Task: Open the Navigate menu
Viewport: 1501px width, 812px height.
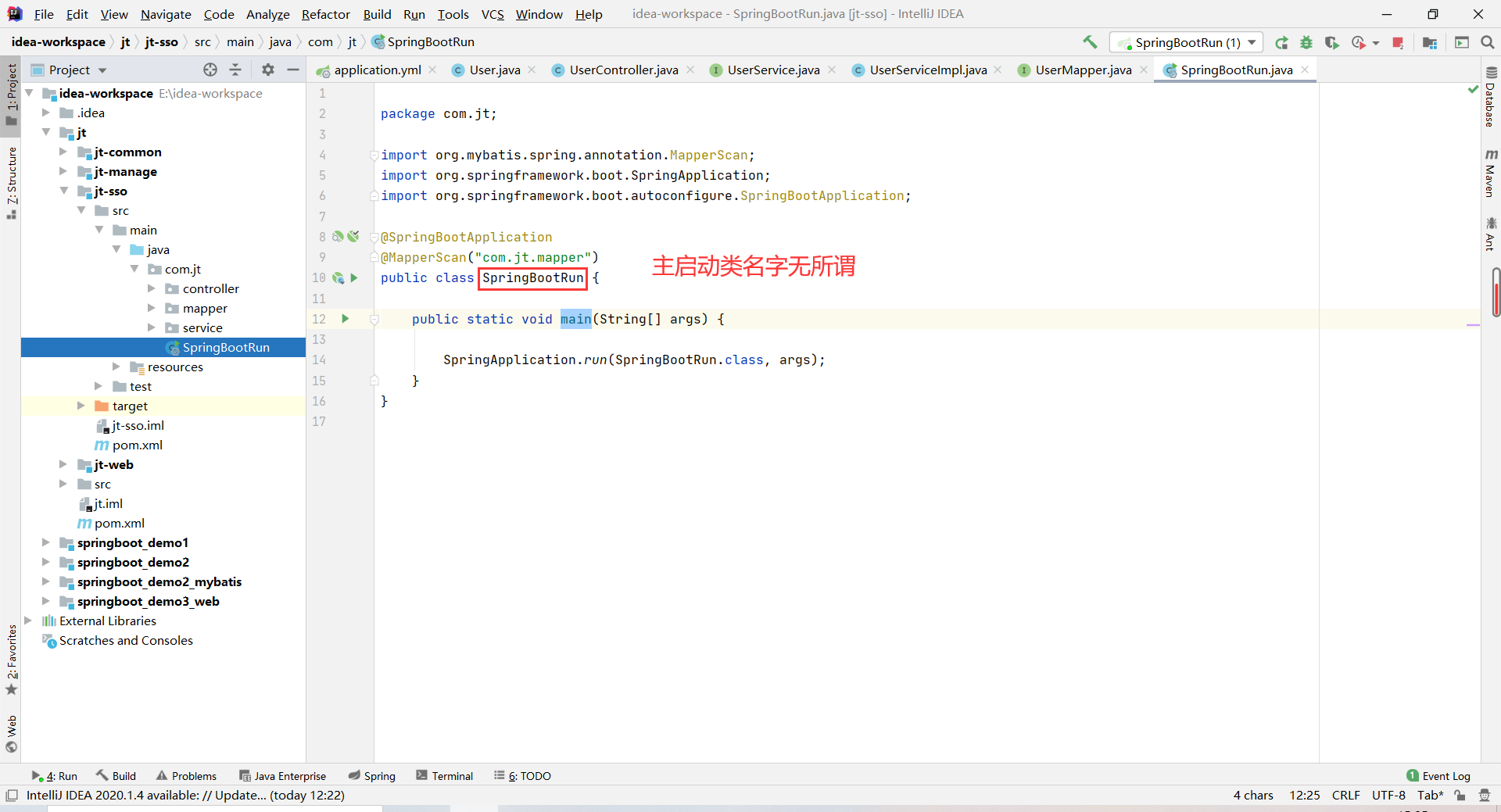Action: 166,14
